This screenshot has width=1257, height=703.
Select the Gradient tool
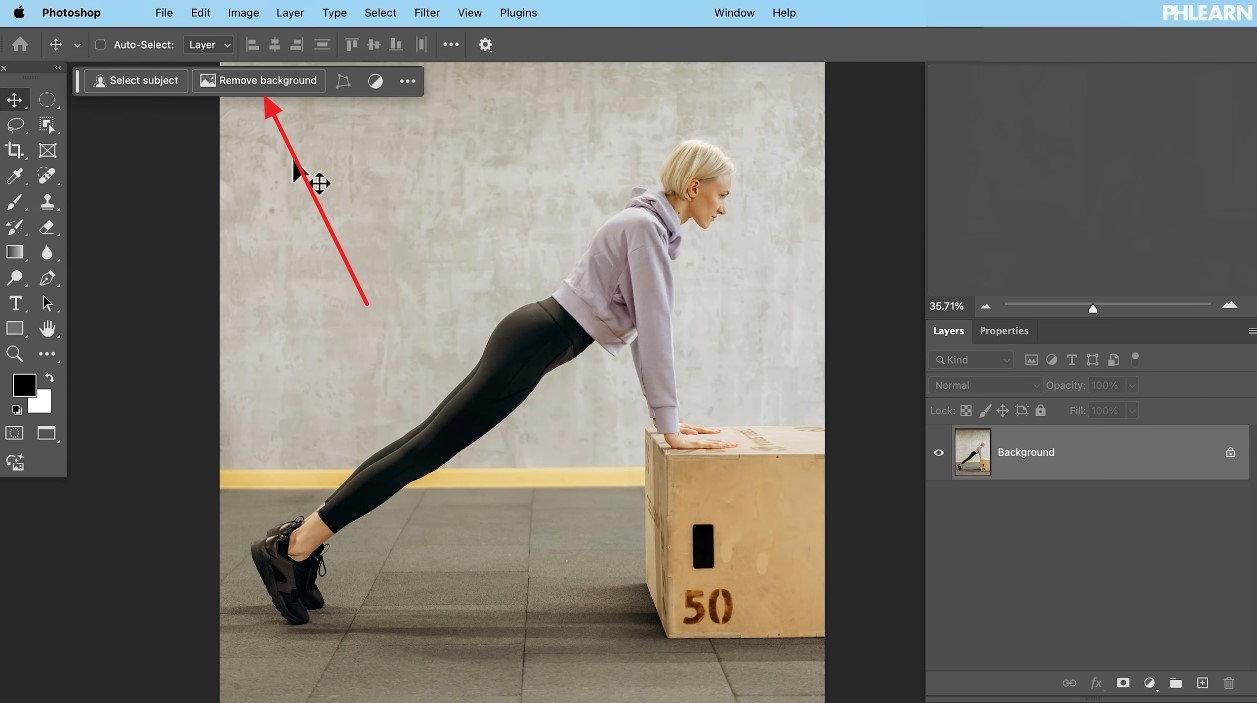click(x=15, y=253)
